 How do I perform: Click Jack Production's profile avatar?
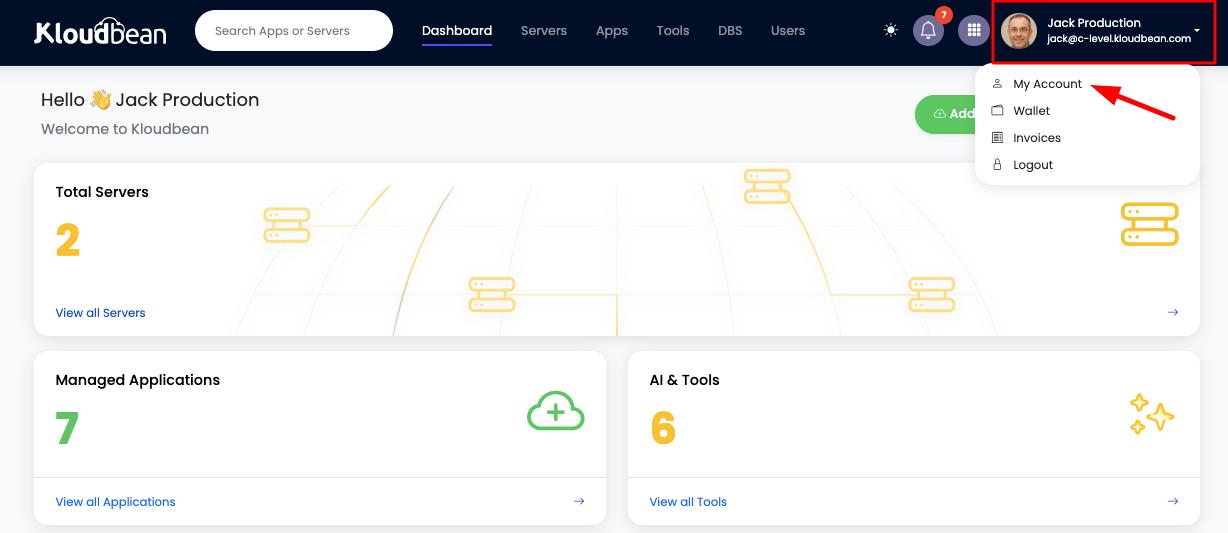pos(1019,31)
